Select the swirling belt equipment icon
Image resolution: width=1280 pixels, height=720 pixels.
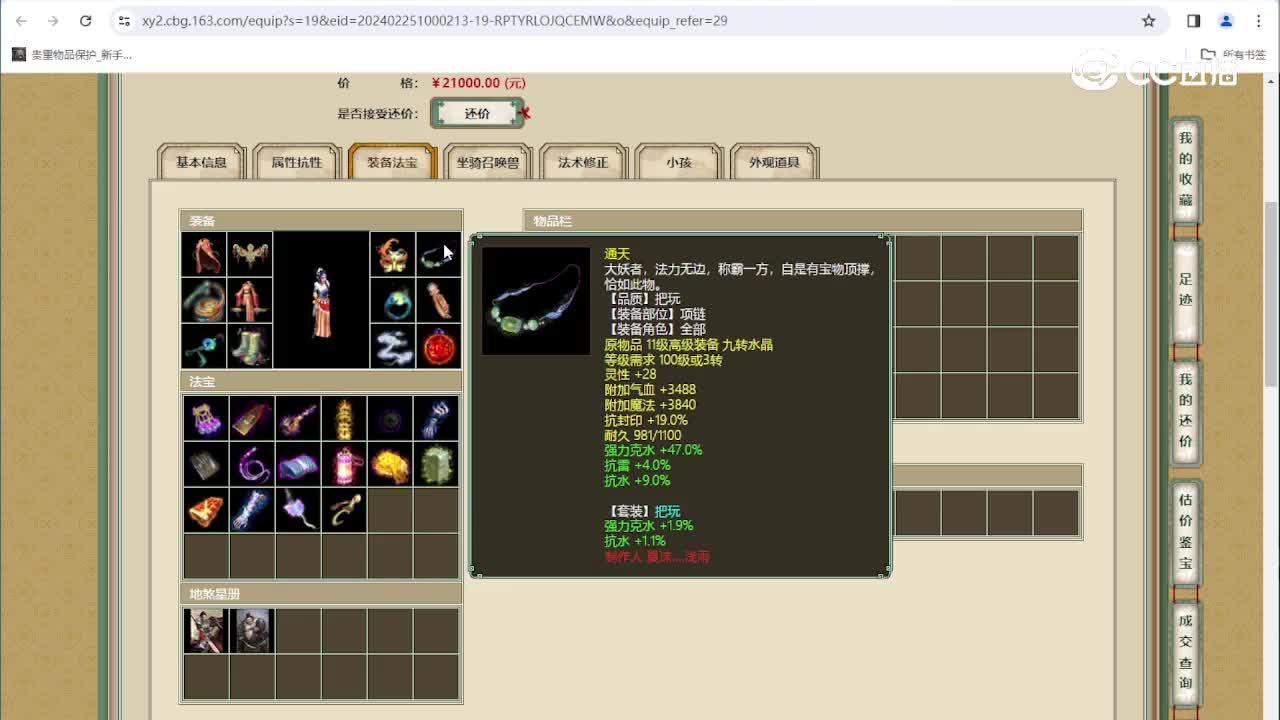pyautogui.click(x=203, y=300)
